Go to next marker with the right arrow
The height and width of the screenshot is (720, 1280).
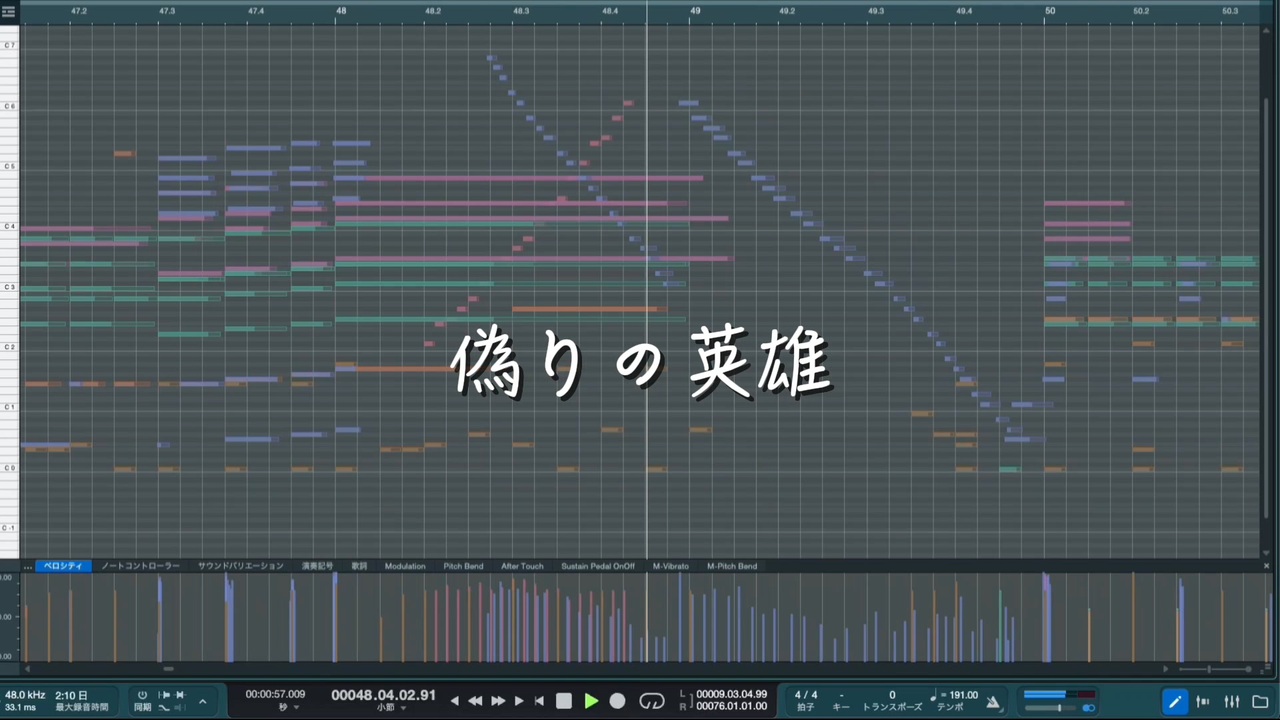coord(518,701)
